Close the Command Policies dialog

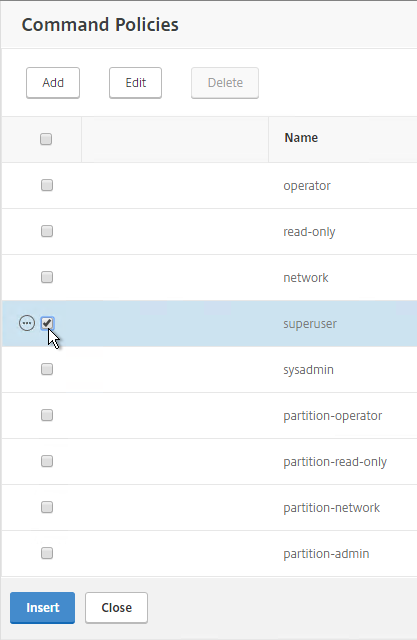116,608
